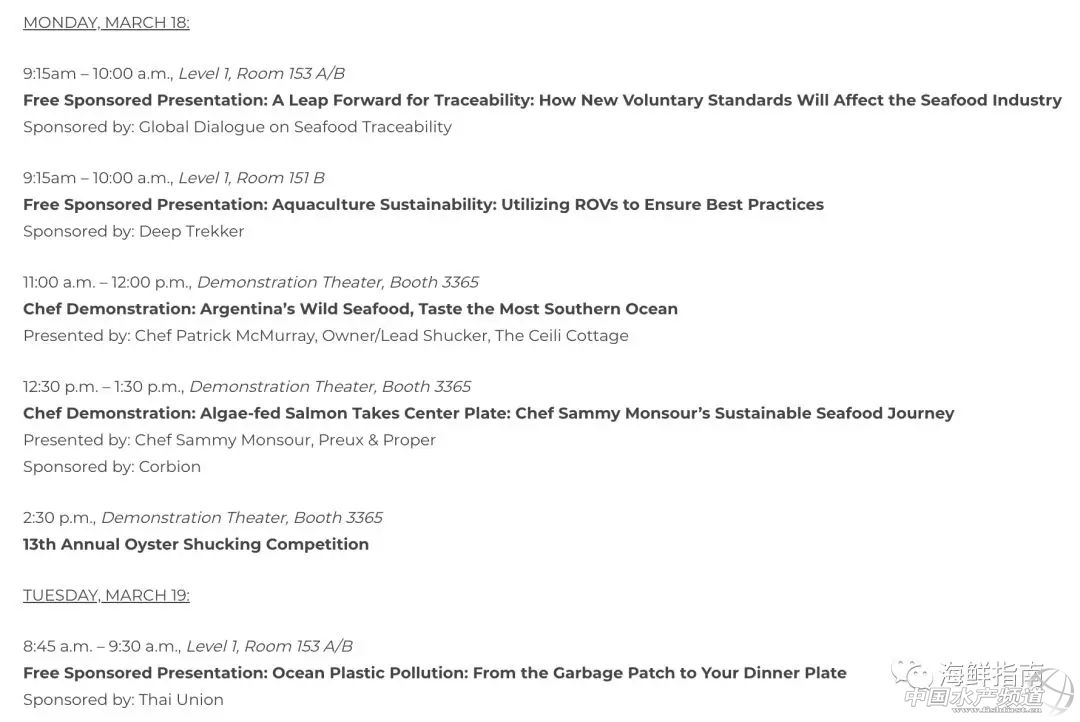This screenshot has height=722, width=1080.
Task: Click the Chef Sammy Monsour presenter line
Action: [x=229, y=440]
